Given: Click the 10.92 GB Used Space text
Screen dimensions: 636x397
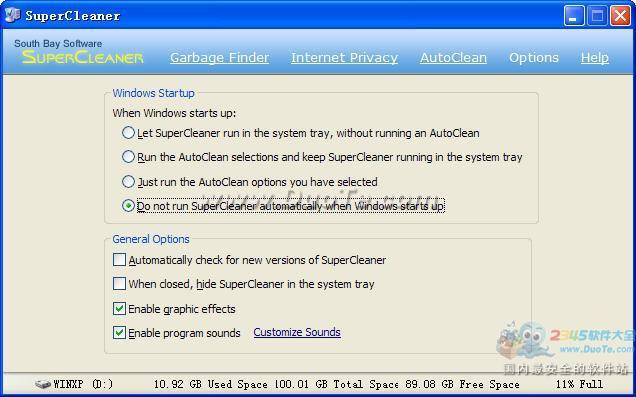Looking at the screenshot, I should (210, 384).
